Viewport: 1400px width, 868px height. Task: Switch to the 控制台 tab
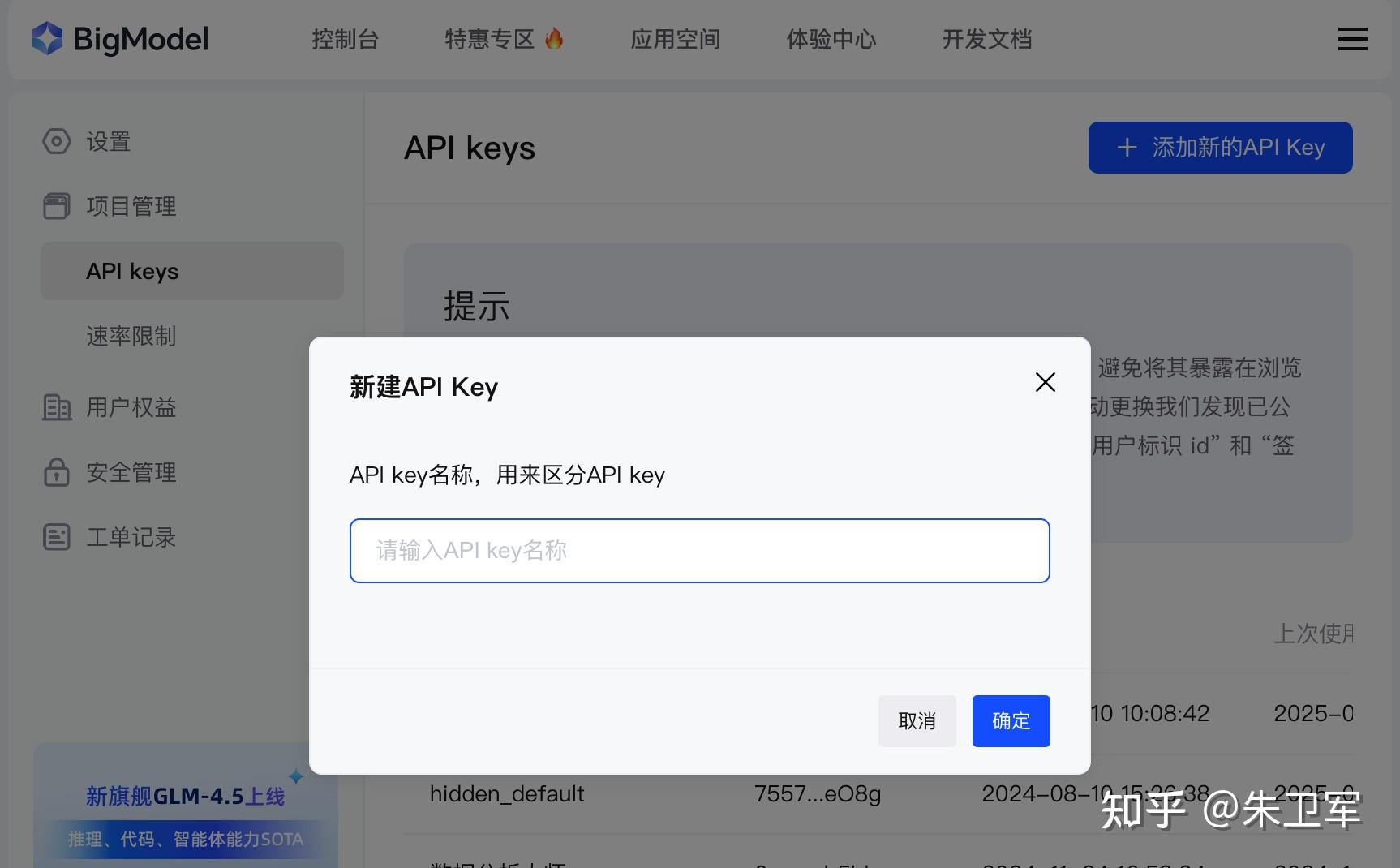pyautogui.click(x=345, y=39)
